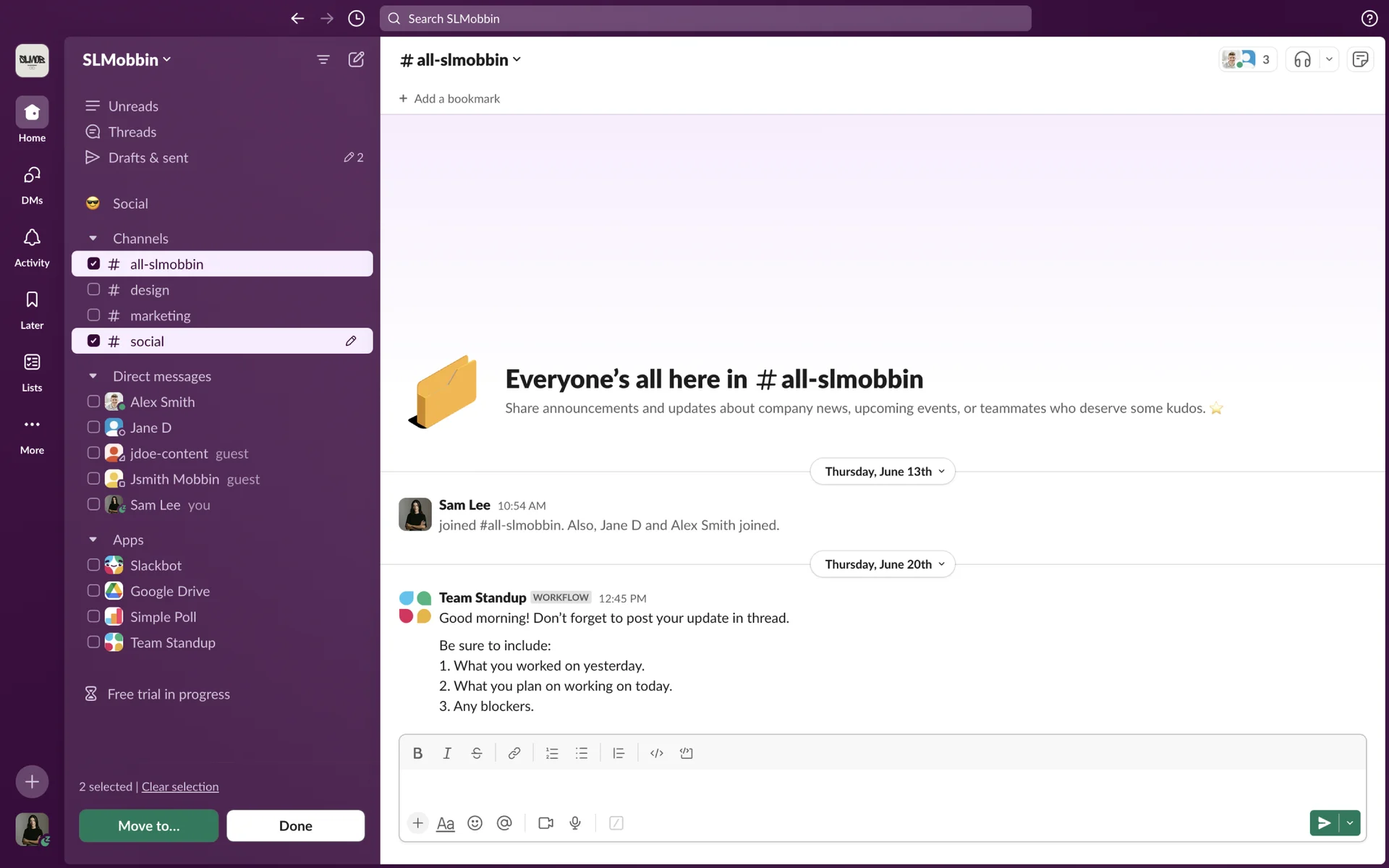Click the edit pencil on social channel
Image resolution: width=1389 pixels, height=868 pixels.
click(351, 341)
